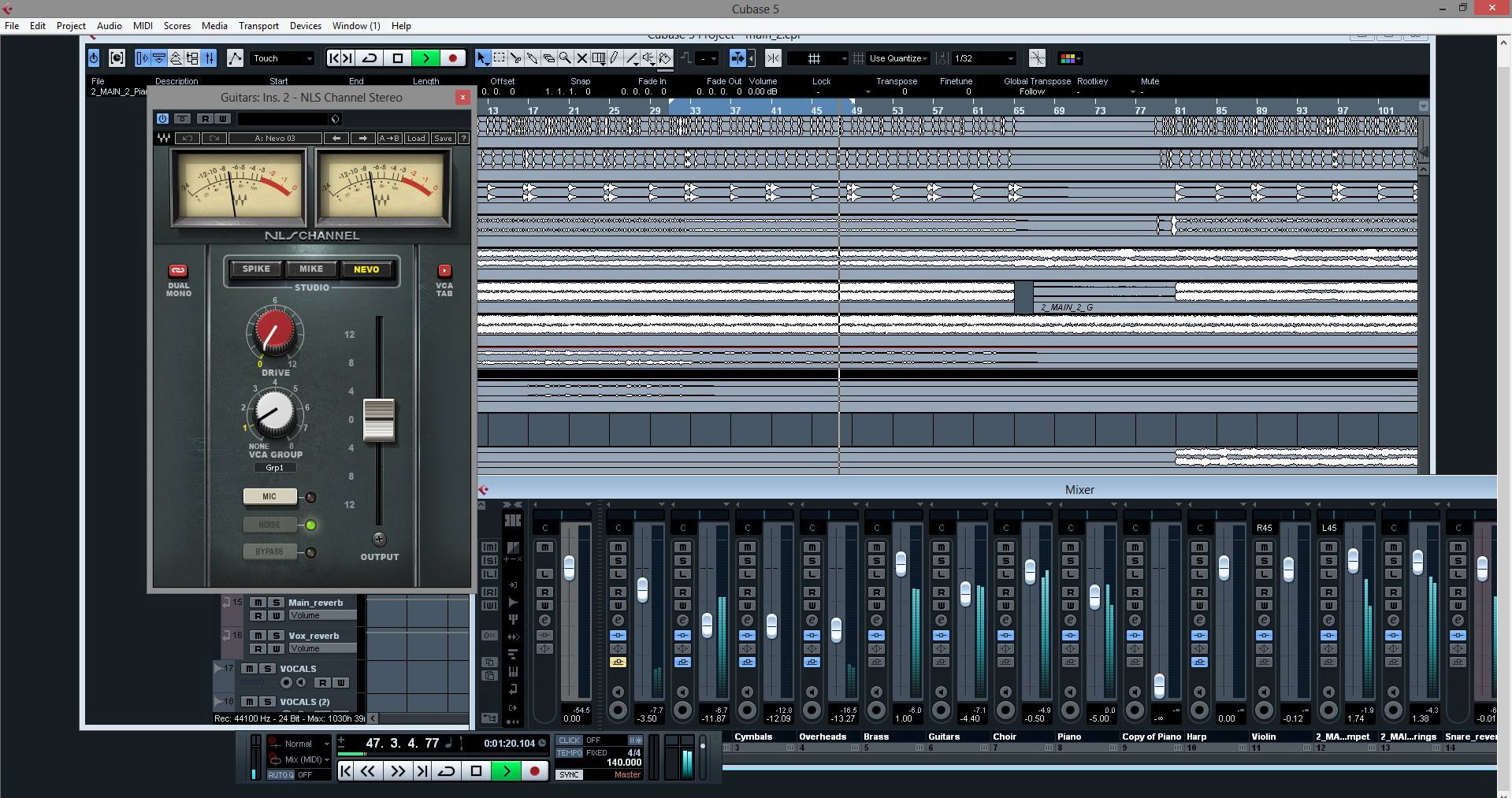
Task: Open the project color palette icon
Action: (1069, 58)
